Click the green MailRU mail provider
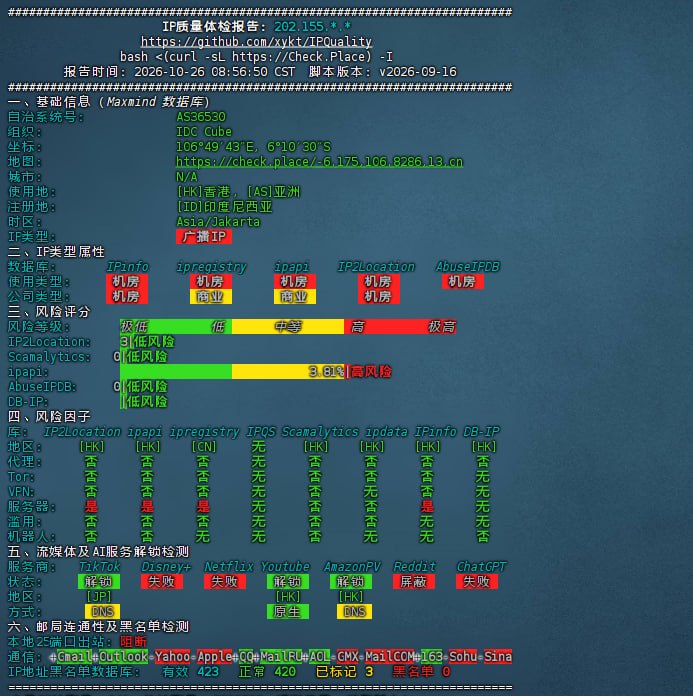This screenshot has height=696, width=693. click(x=281, y=656)
